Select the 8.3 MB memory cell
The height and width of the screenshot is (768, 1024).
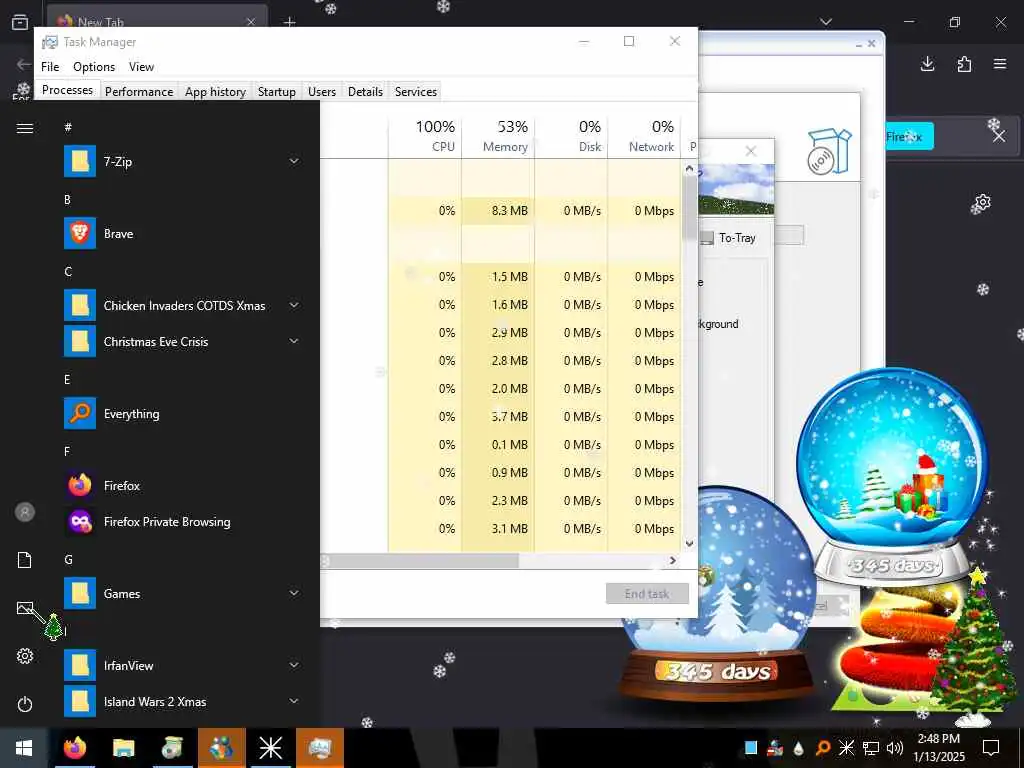tap(498, 211)
